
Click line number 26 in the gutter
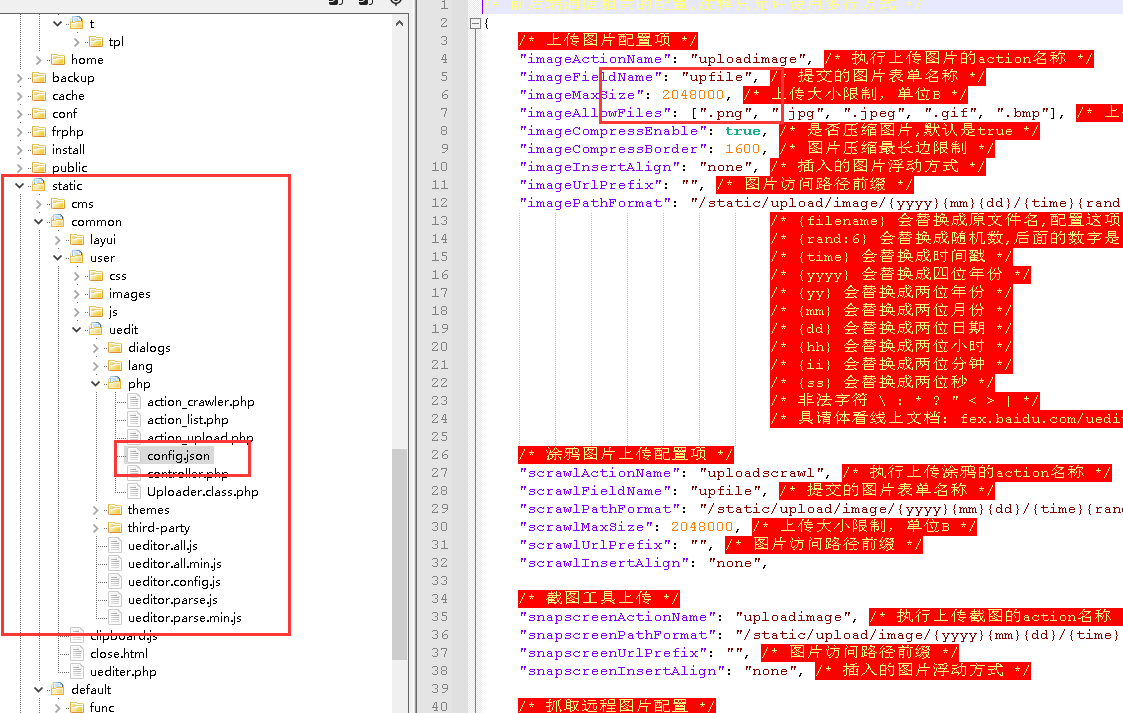440,455
